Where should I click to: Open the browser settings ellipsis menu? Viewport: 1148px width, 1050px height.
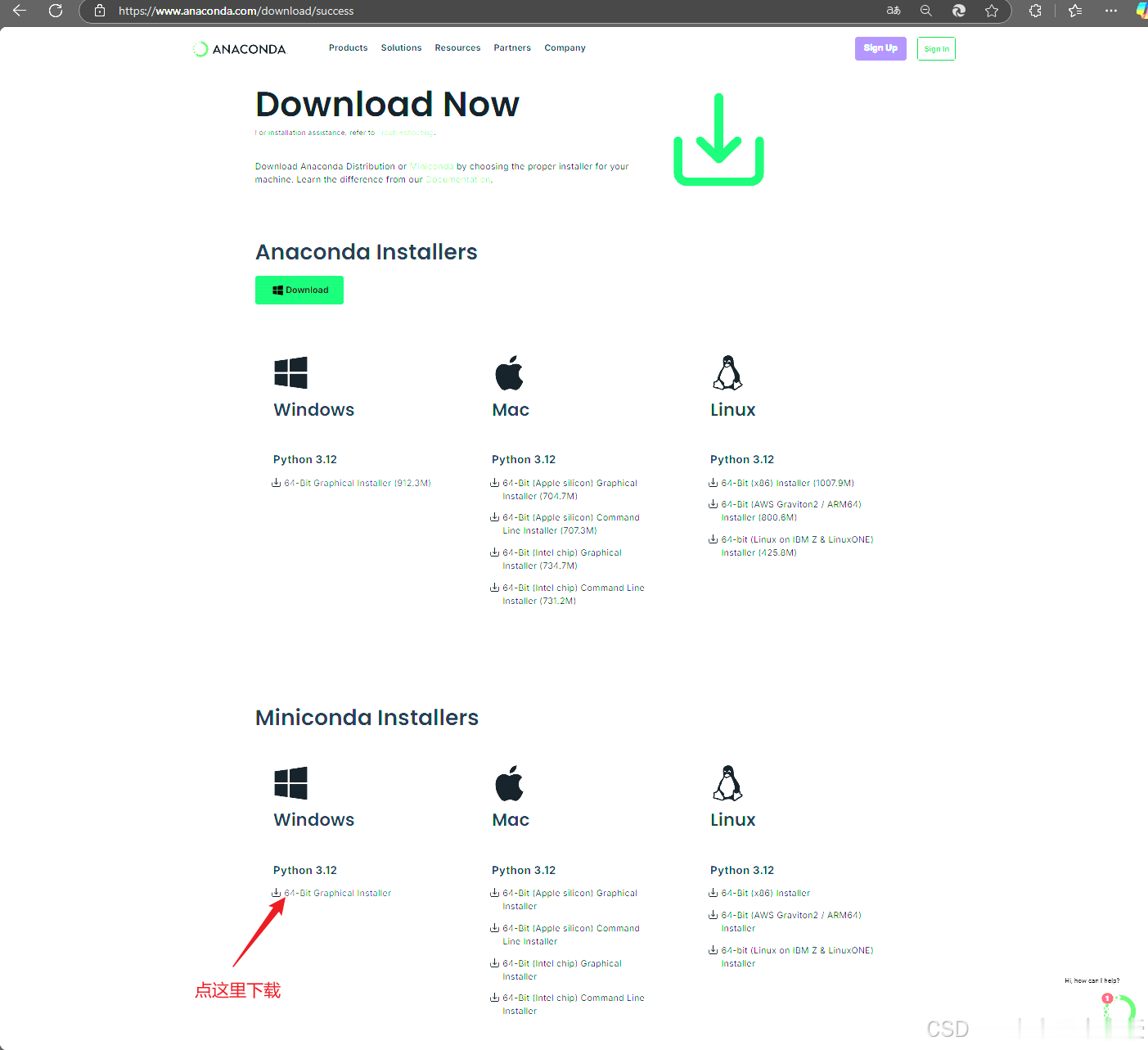pos(1110,11)
